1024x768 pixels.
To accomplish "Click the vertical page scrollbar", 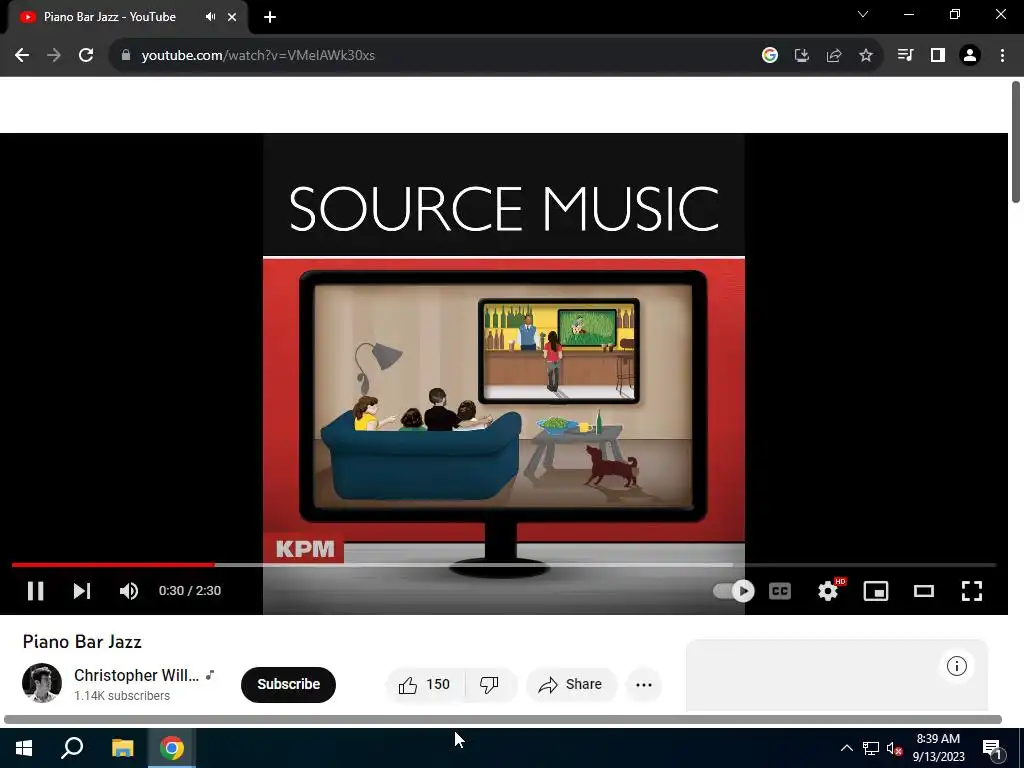I will [x=1016, y=142].
